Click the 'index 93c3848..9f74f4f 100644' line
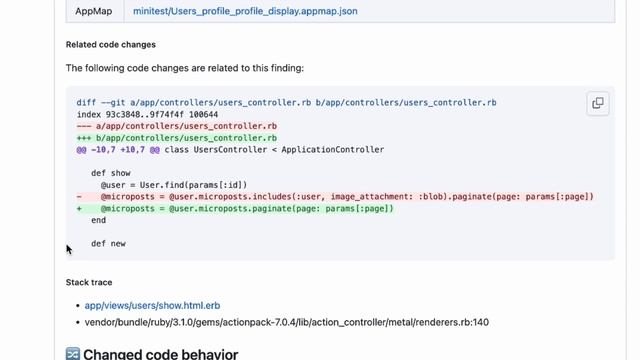The height and width of the screenshot is (360, 640). coord(147,114)
